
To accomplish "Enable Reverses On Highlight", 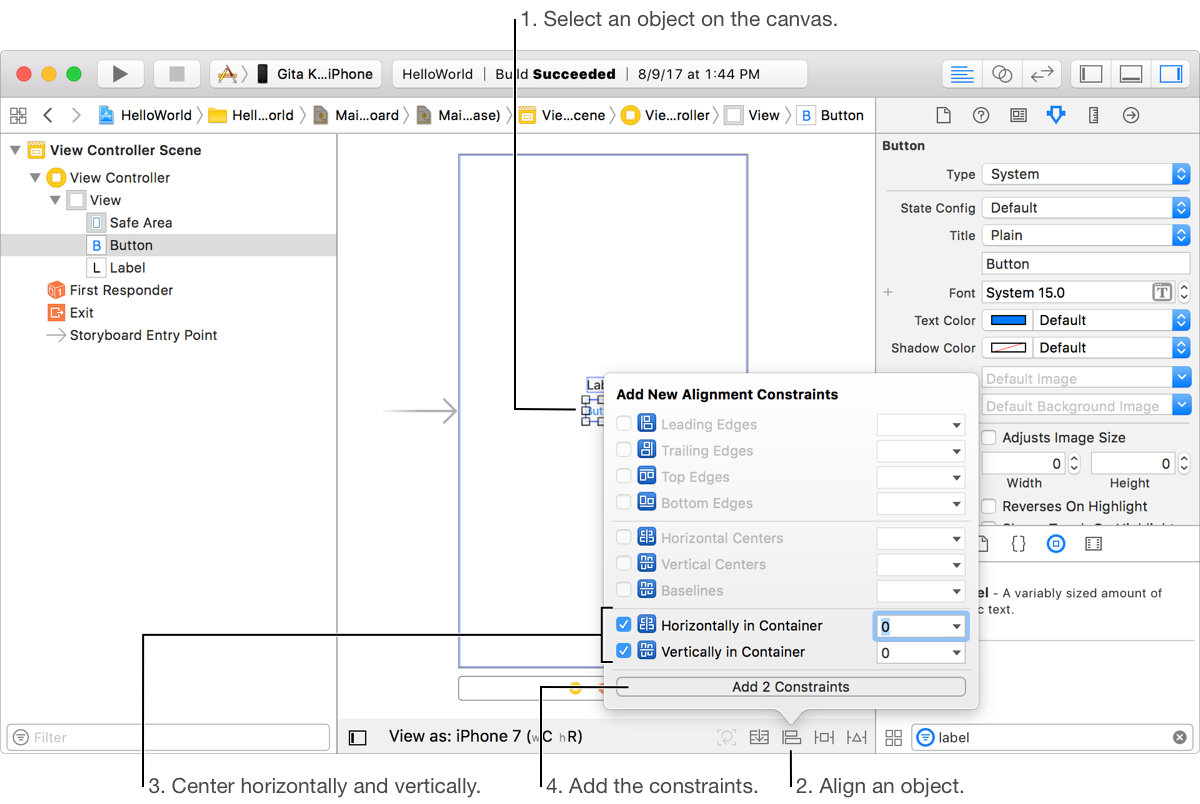I will (x=989, y=506).
